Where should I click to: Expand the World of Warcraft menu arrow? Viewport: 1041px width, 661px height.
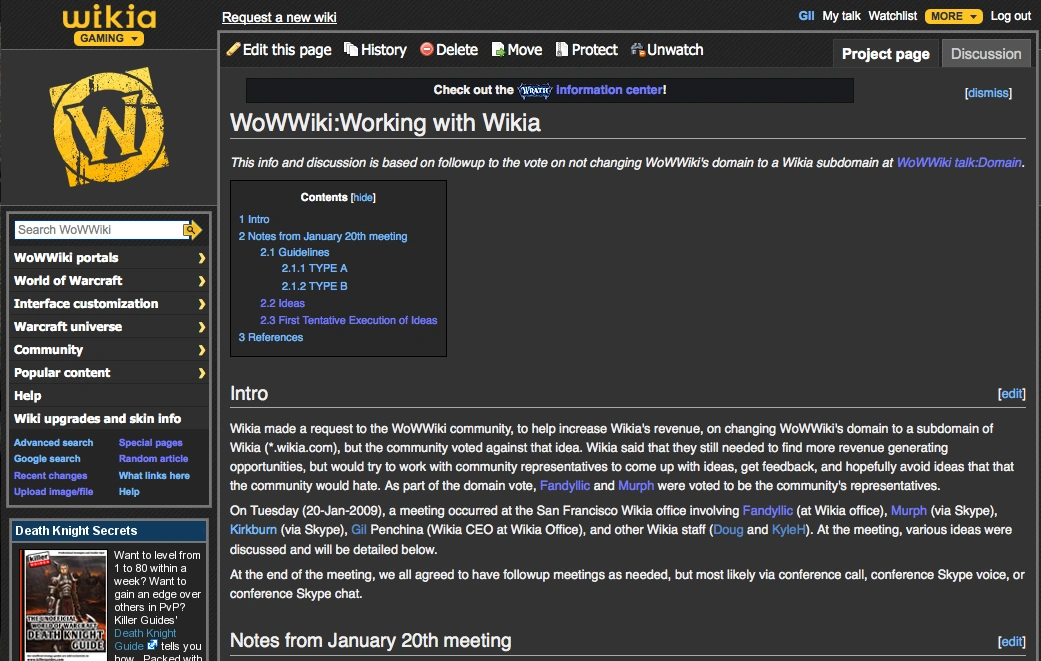[x=202, y=281]
